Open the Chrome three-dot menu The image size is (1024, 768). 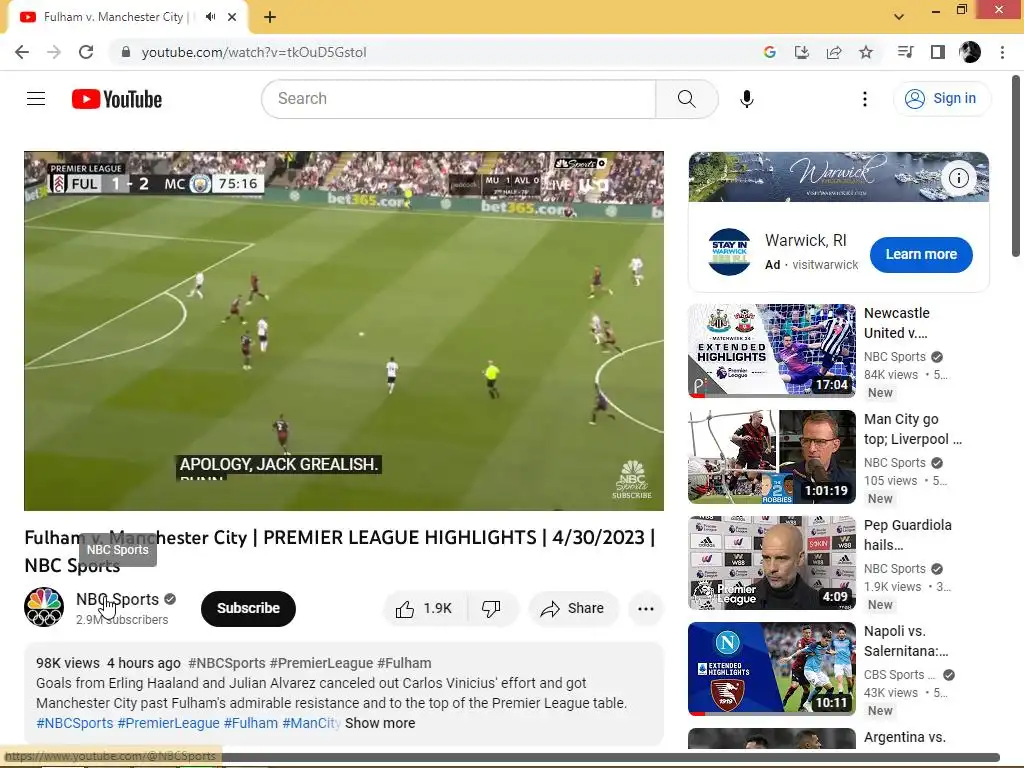coord(1002,52)
